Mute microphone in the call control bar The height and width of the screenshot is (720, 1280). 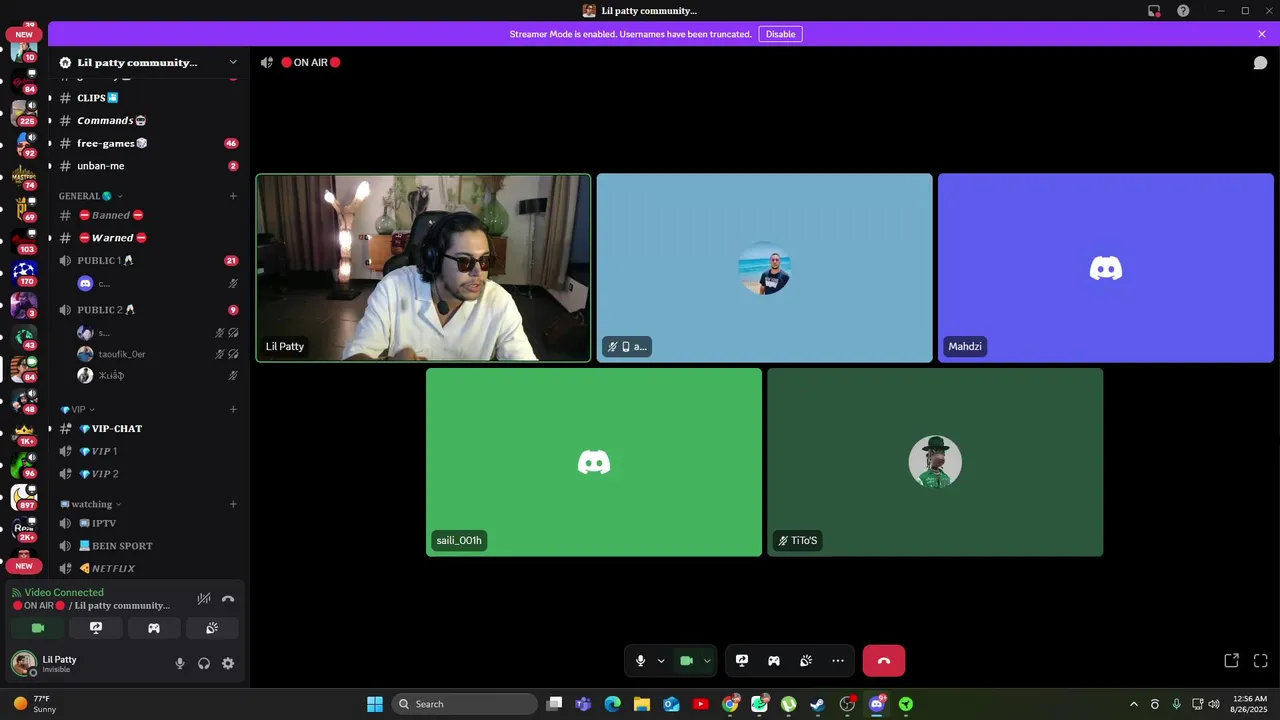click(641, 661)
